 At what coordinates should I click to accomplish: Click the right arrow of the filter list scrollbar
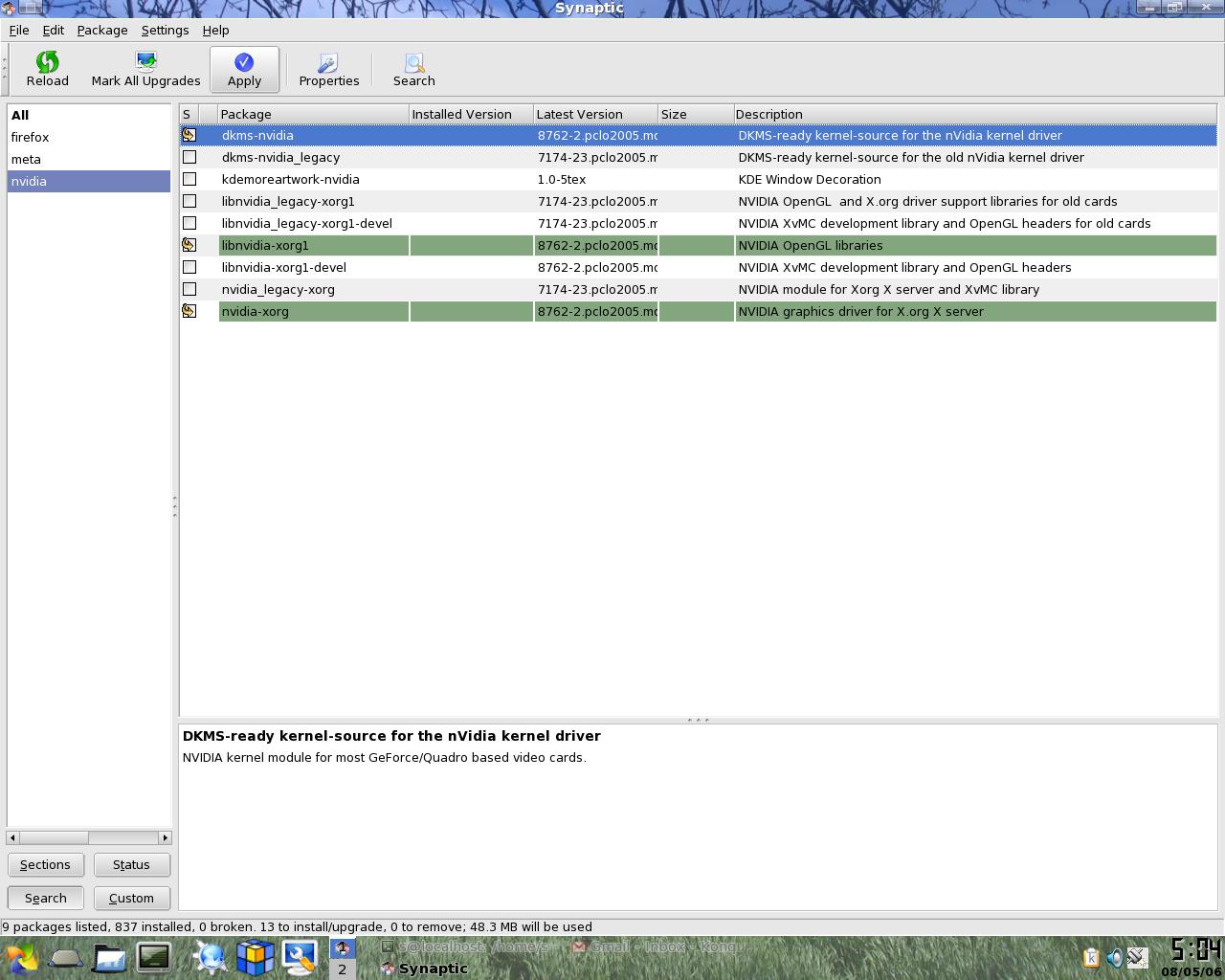(x=166, y=837)
